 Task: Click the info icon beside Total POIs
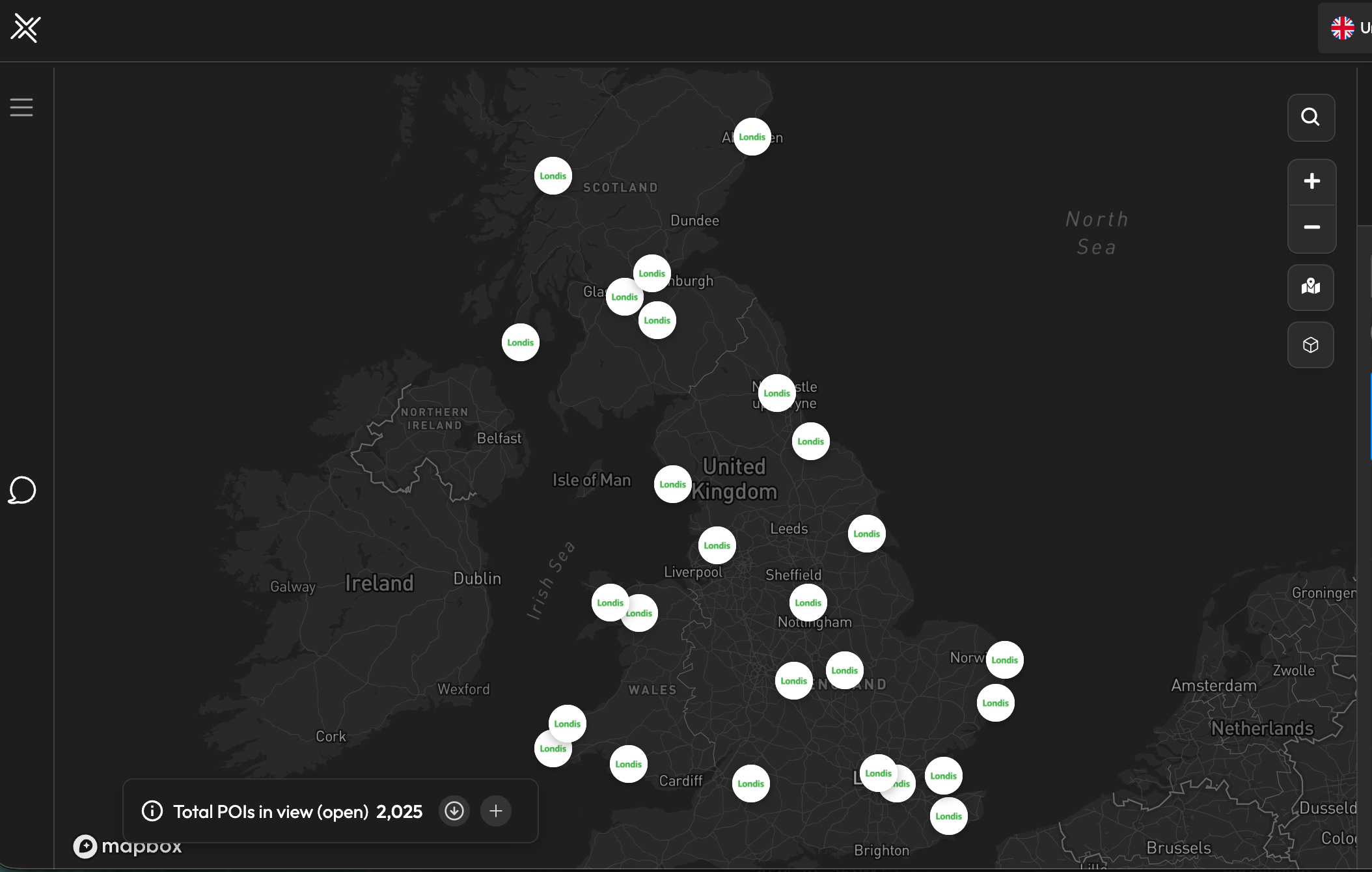point(152,811)
